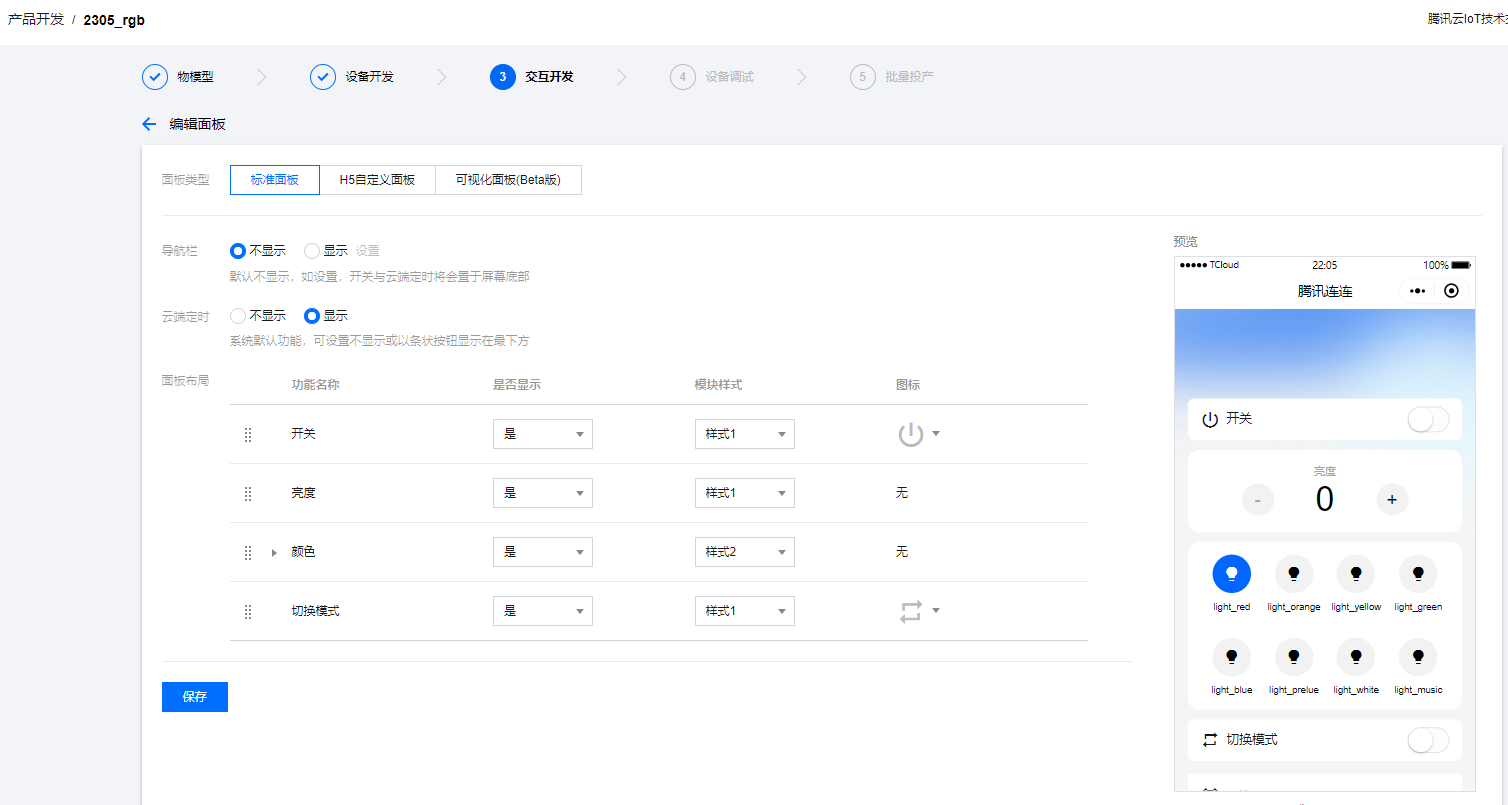Viewport: 1508px width, 805px height.
Task: Click the power icon in 开关 row
Action: point(910,434)
